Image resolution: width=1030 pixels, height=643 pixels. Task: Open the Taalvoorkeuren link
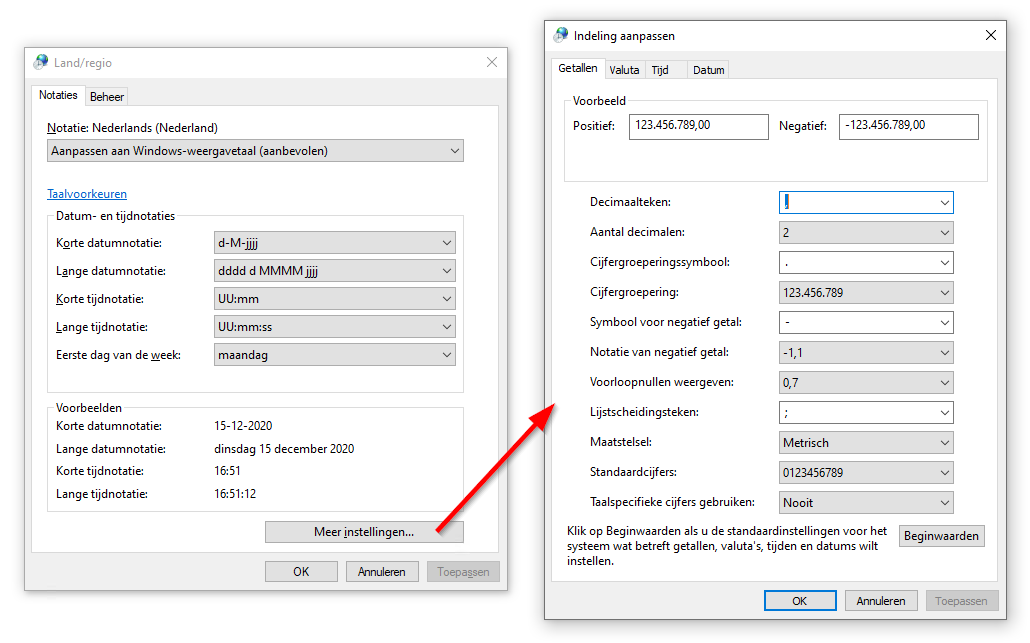coord(87,194)
